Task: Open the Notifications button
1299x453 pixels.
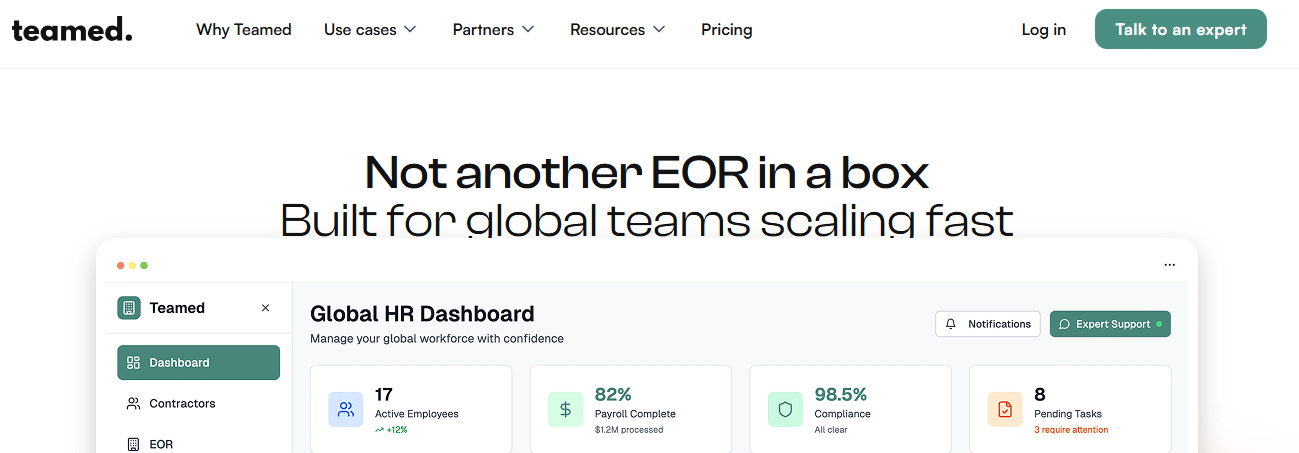Action: tap(988, 324)
